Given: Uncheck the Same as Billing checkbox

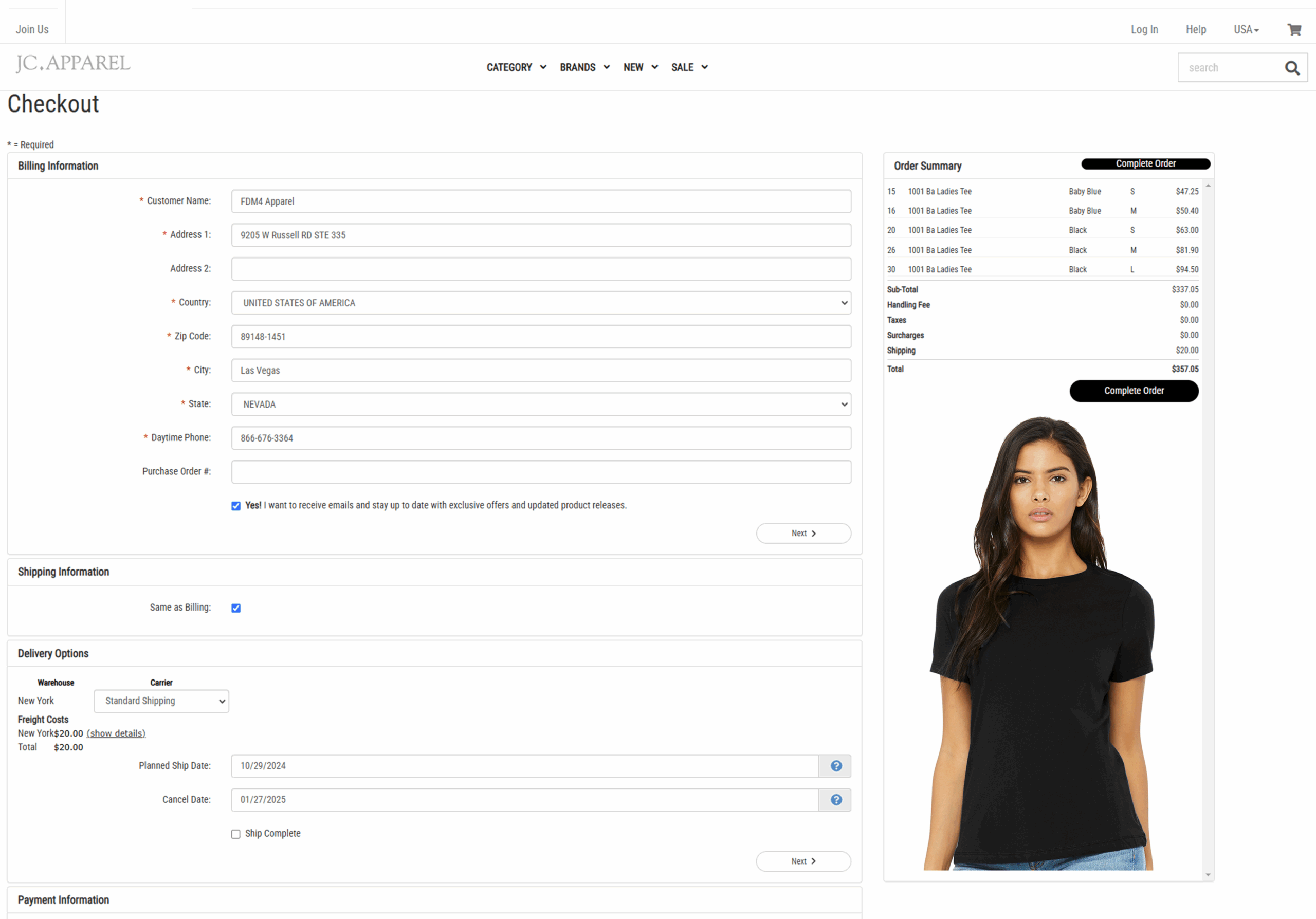Looking at the screenshot, I should pyautogui.click(x=235, y=608).
